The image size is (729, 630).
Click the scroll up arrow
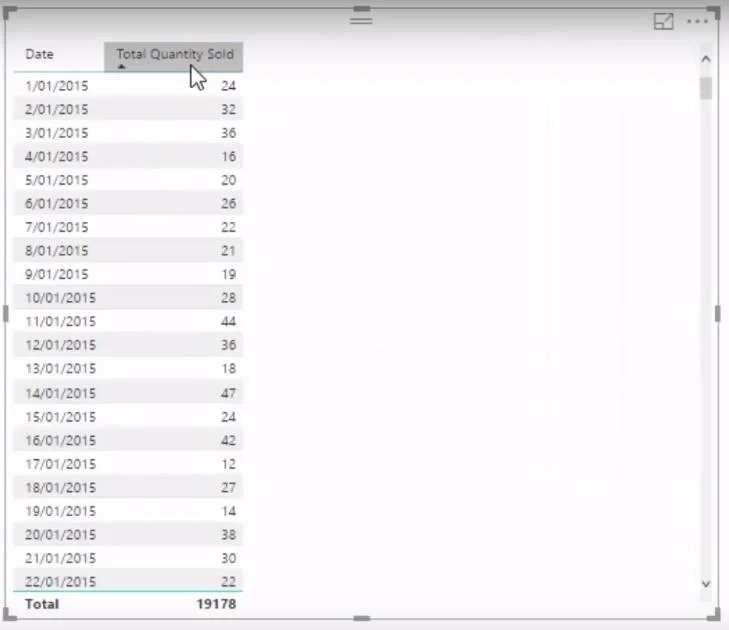coord(706,59)
